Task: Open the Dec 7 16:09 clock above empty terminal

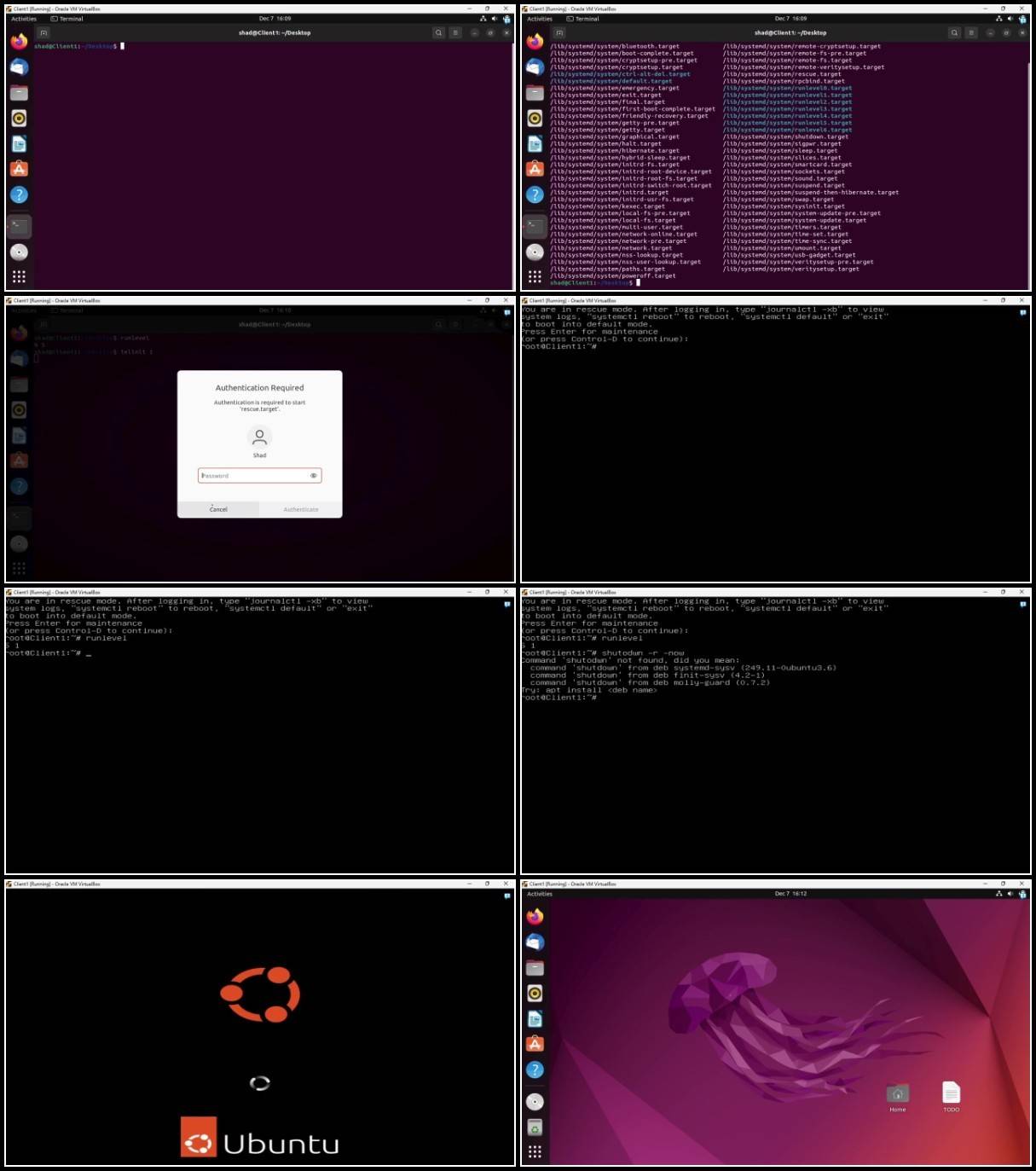Action: (x=275, y=19)
